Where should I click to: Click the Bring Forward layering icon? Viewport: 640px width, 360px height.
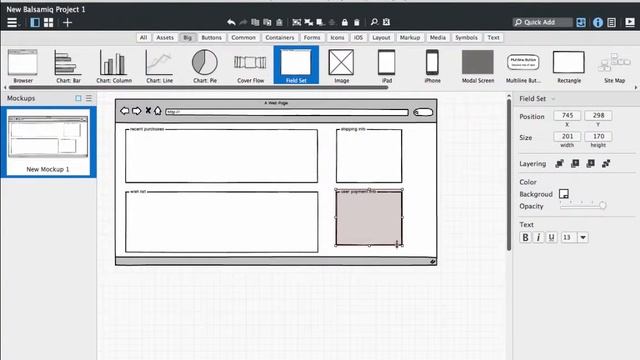point(575,164)
